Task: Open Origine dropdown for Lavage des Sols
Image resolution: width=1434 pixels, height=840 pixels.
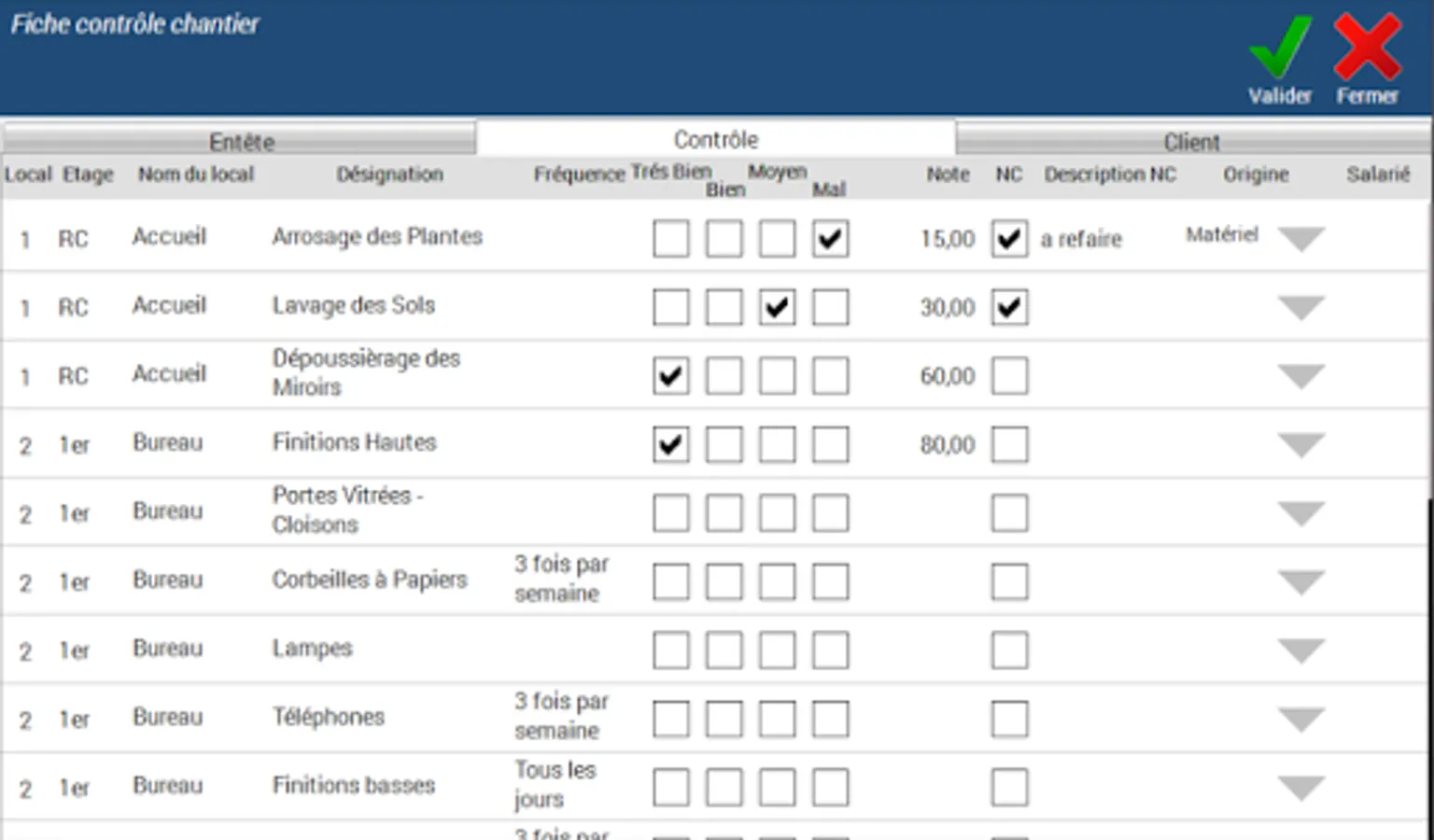Action: point(1301,307)
